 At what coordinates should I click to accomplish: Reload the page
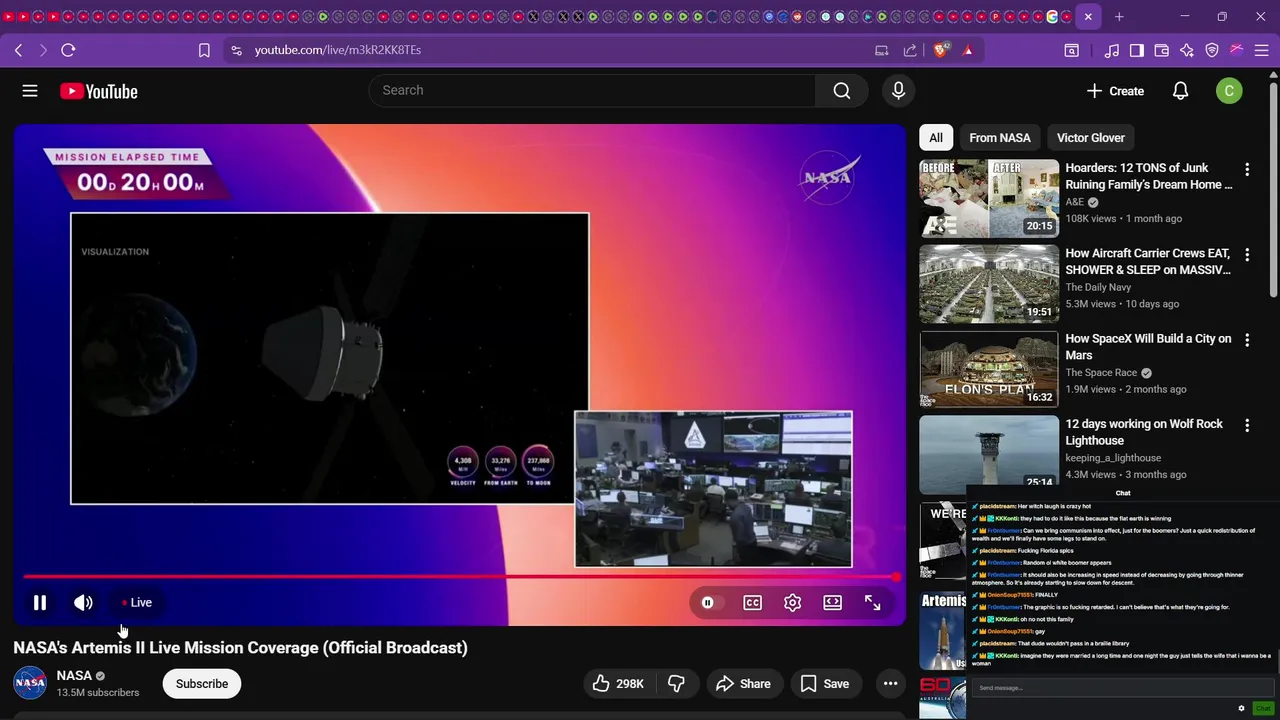pos(68,50)
